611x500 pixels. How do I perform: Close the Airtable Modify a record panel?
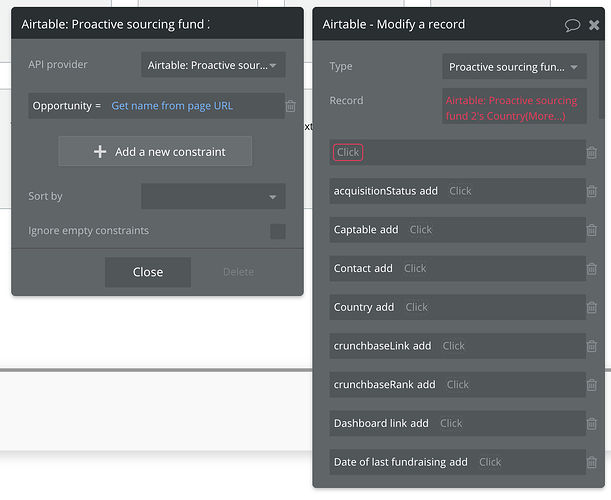[595, 25]
